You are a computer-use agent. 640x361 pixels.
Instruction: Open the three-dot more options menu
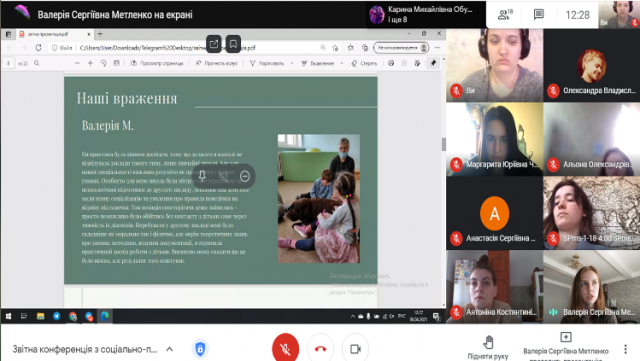coord(625,349)
